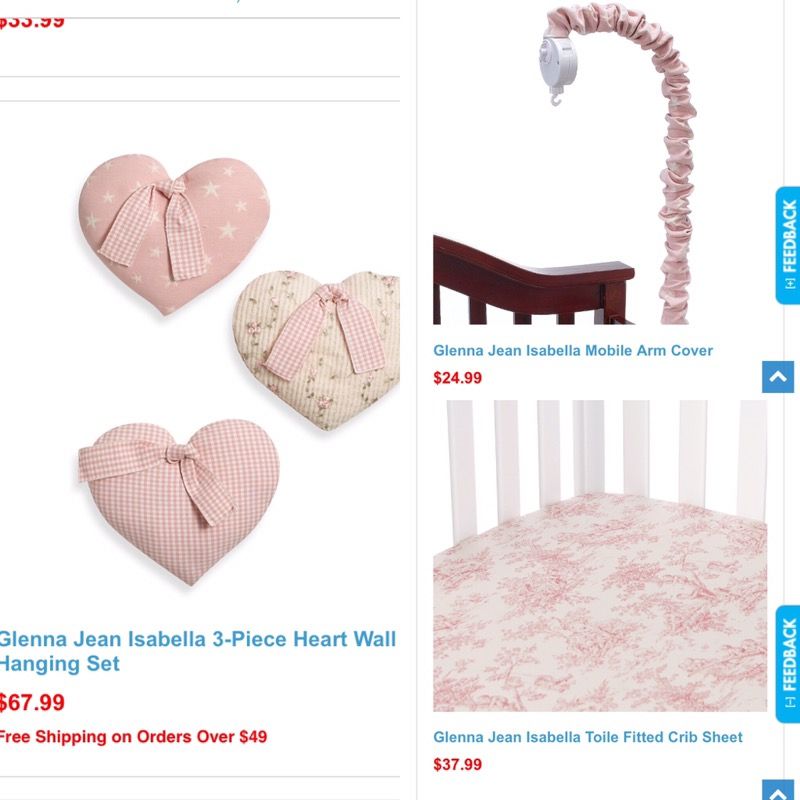Click the $24.99 price of the mobile arm cover
800x800 pixels.
point(457,378)
